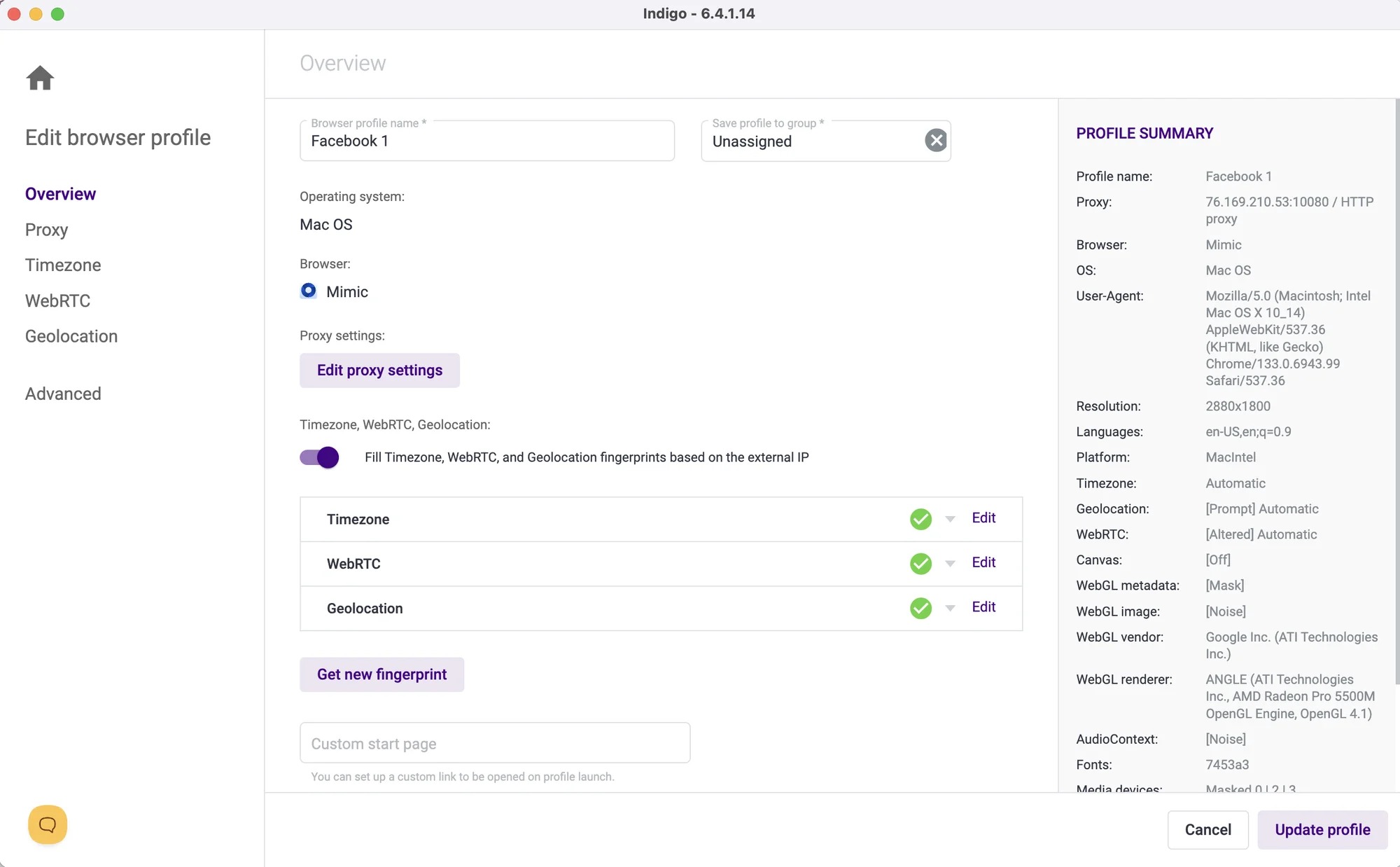Viewport: 1400px width, 867px height.
Task: Click the WebGL metadata value [Mask]
Action: (x=1225, y=585)
